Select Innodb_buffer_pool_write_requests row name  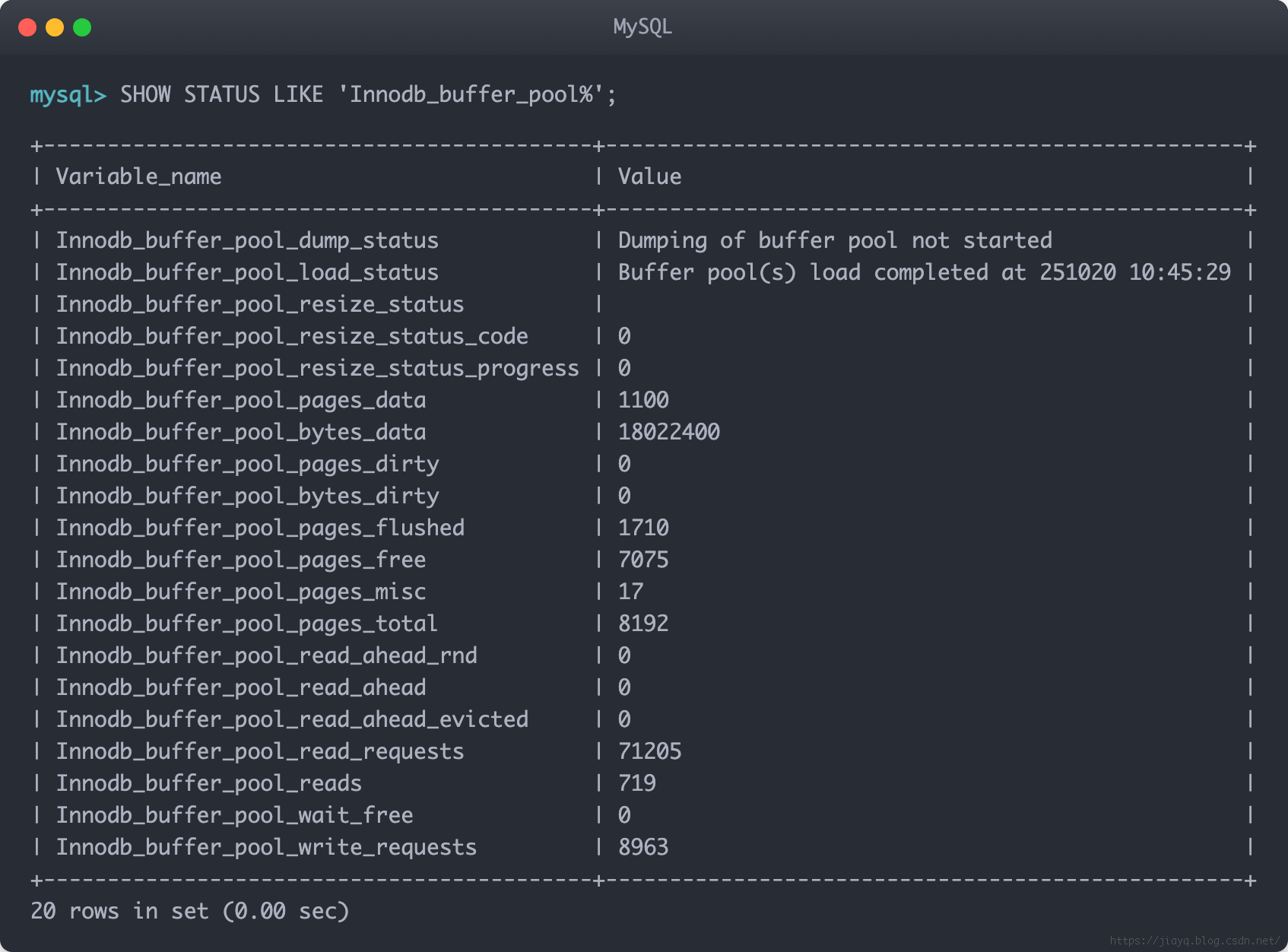266,848
